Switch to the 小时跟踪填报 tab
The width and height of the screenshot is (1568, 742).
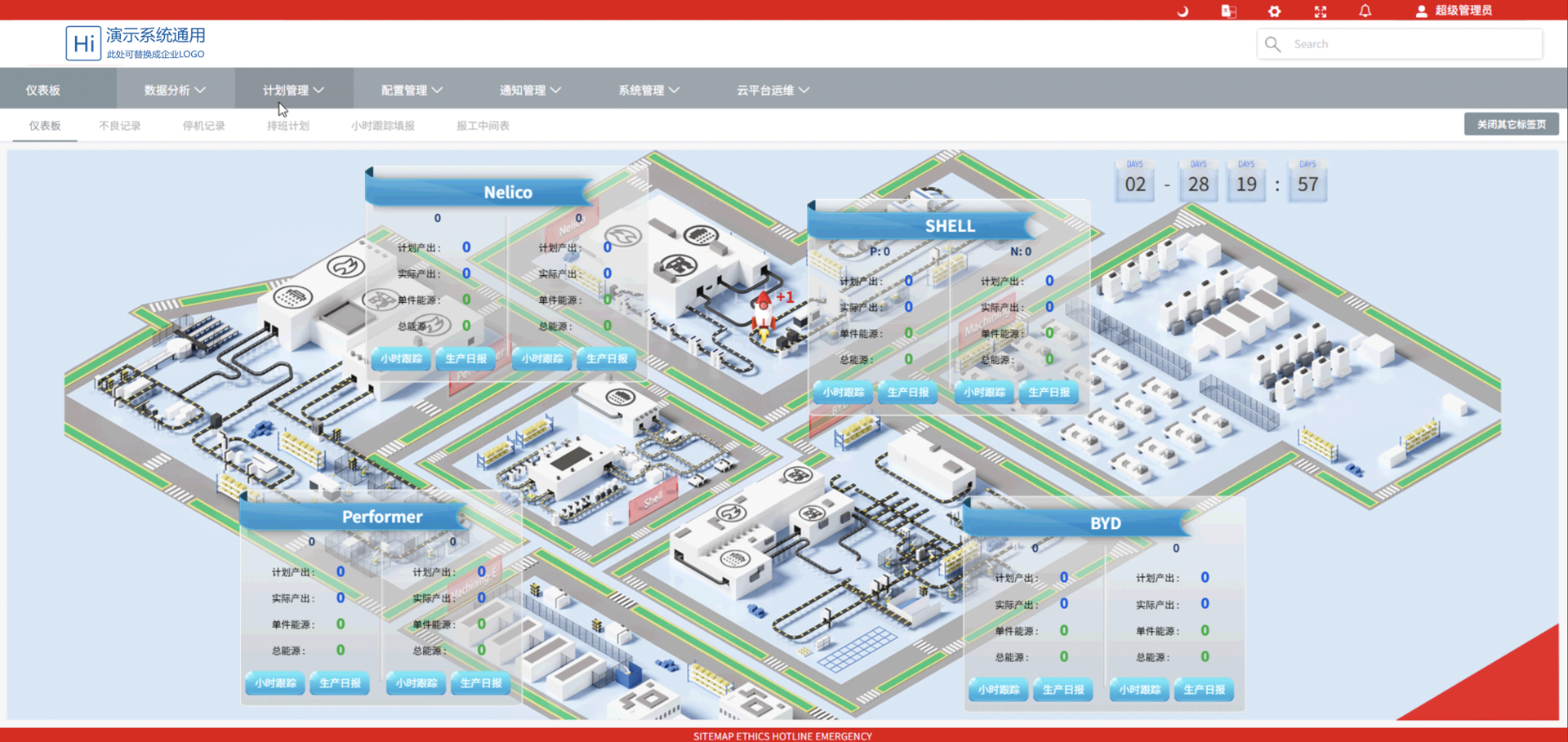(383, 126)
